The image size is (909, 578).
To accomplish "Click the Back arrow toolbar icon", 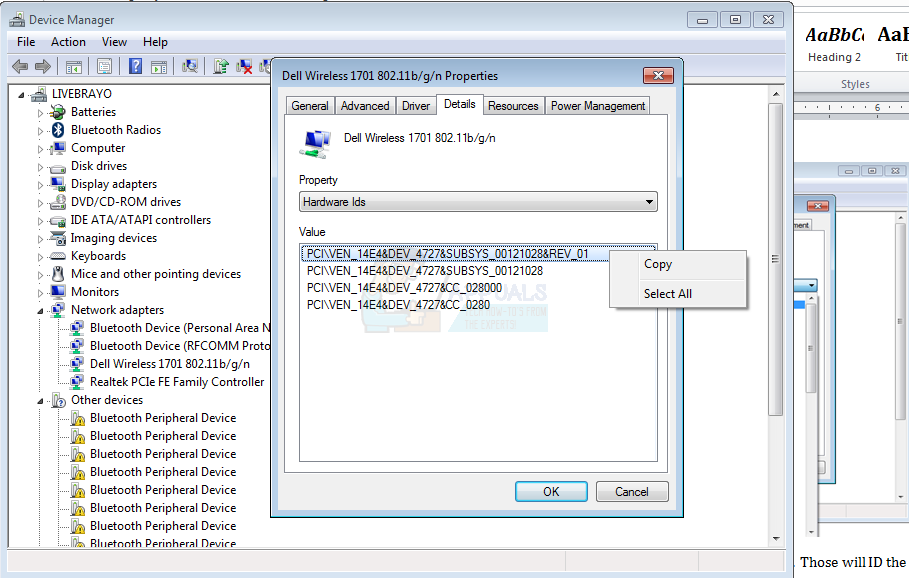I will (20, 66).
